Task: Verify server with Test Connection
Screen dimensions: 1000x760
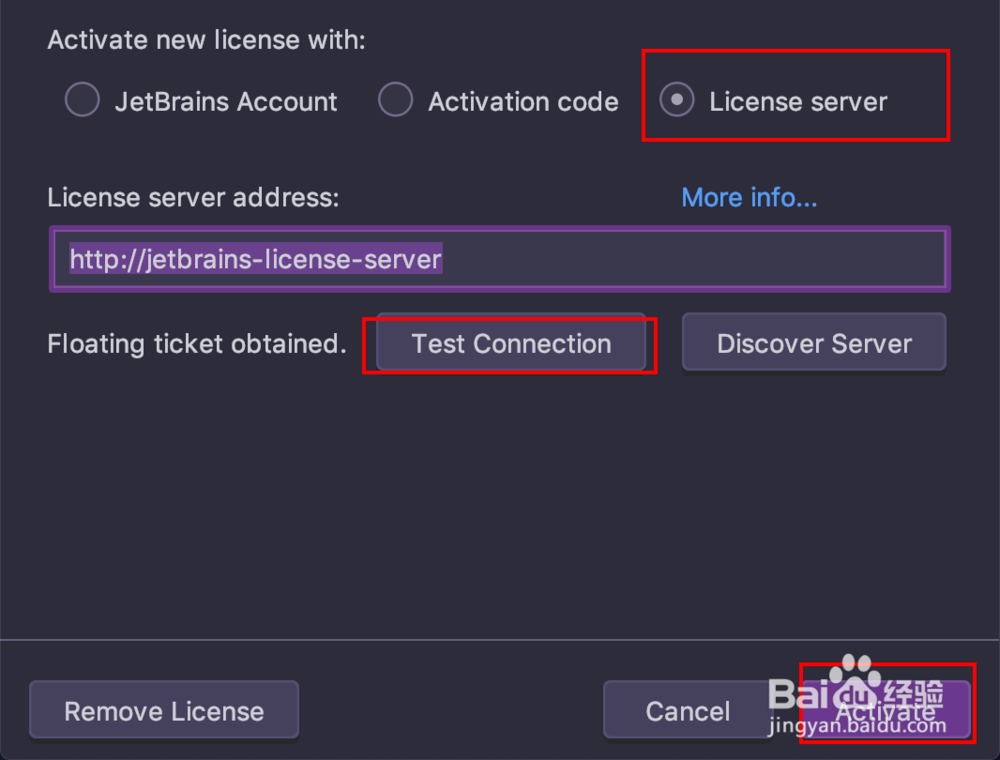Action: [x=510, y=344]
